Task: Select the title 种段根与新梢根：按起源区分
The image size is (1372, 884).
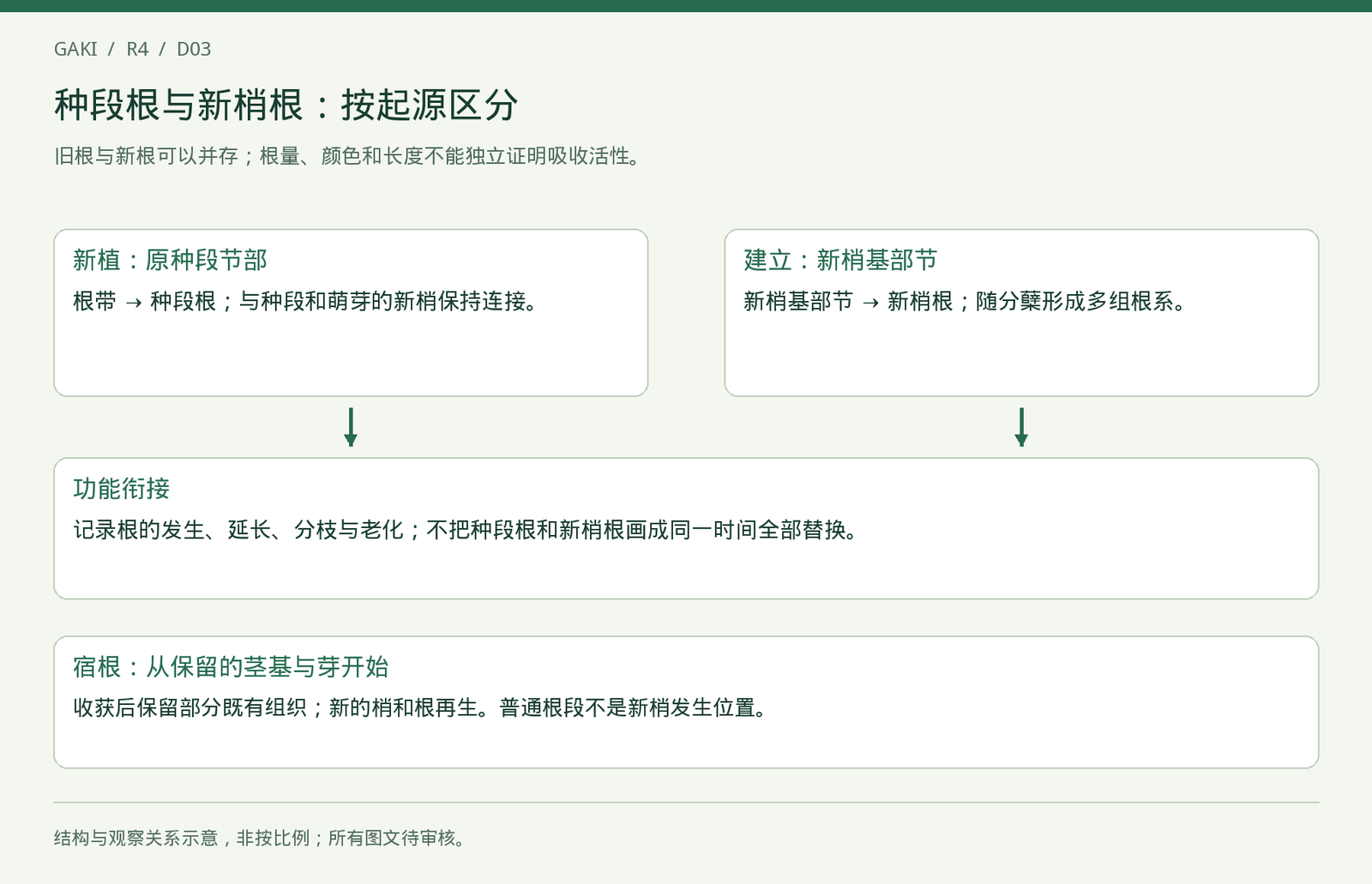Action: coord(286,105)
